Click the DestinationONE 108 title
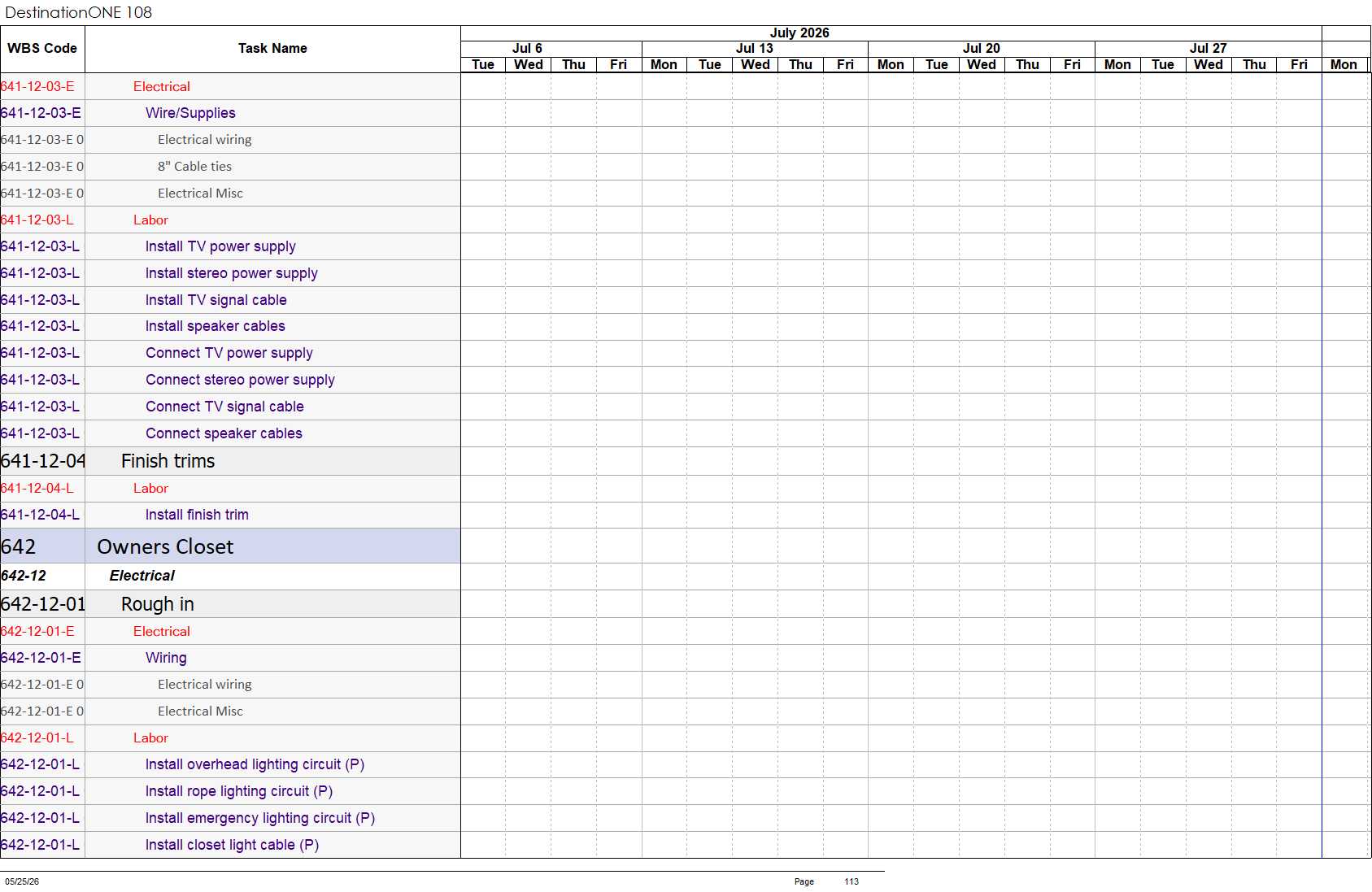Viewport: 1372px width, 892px height. (79, 12)
